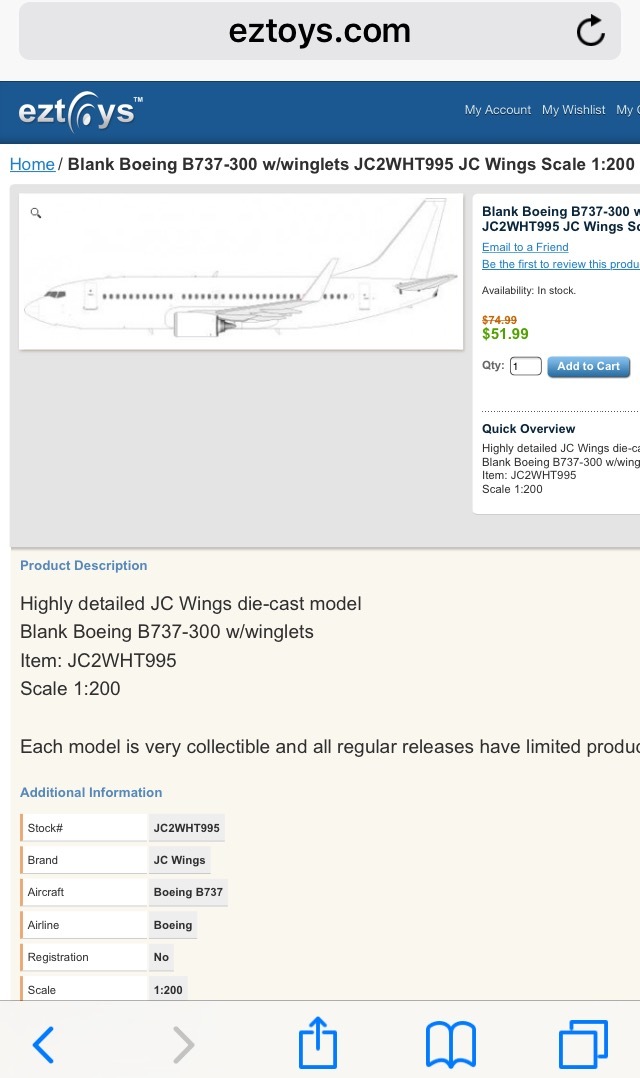The height and width of the screenshot is (1078, 640).
Task: Click the Boeing 737 product image
Action: pyautogui.click(x=241, y=272)
